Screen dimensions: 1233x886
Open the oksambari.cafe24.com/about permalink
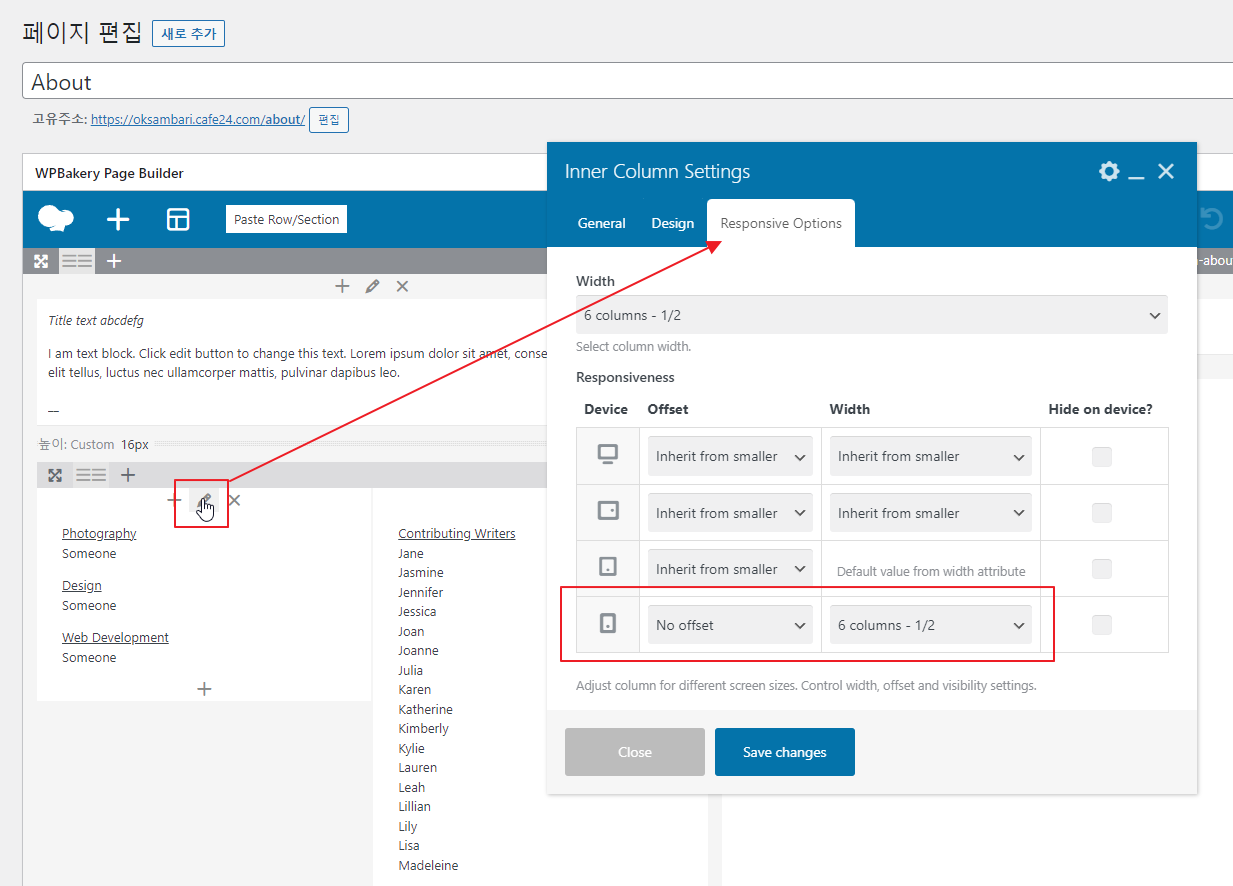[198, 119]
